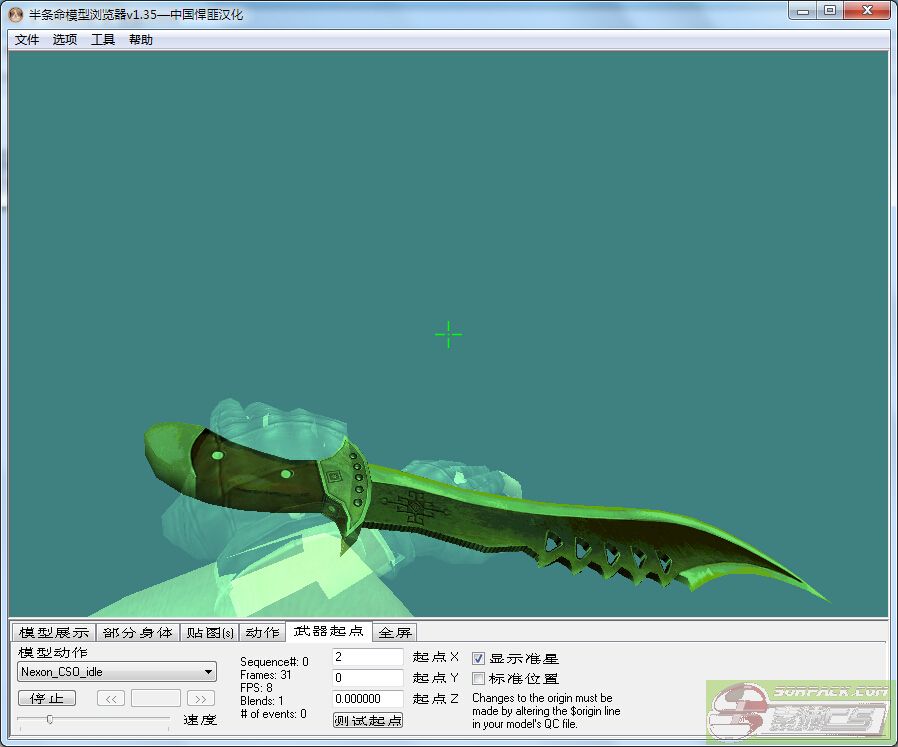The width and height of the screenshot is (898, 747).
Task: Enable the 标准位置 checkbox
Action: [478, 678]
